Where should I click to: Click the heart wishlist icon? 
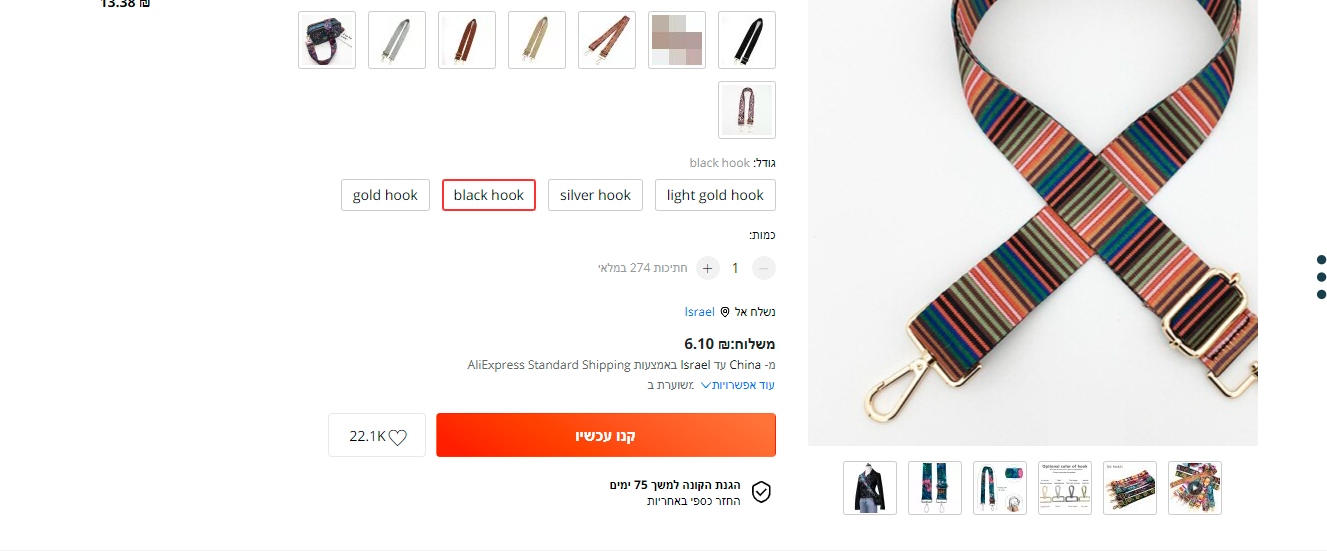click(398, 437)
